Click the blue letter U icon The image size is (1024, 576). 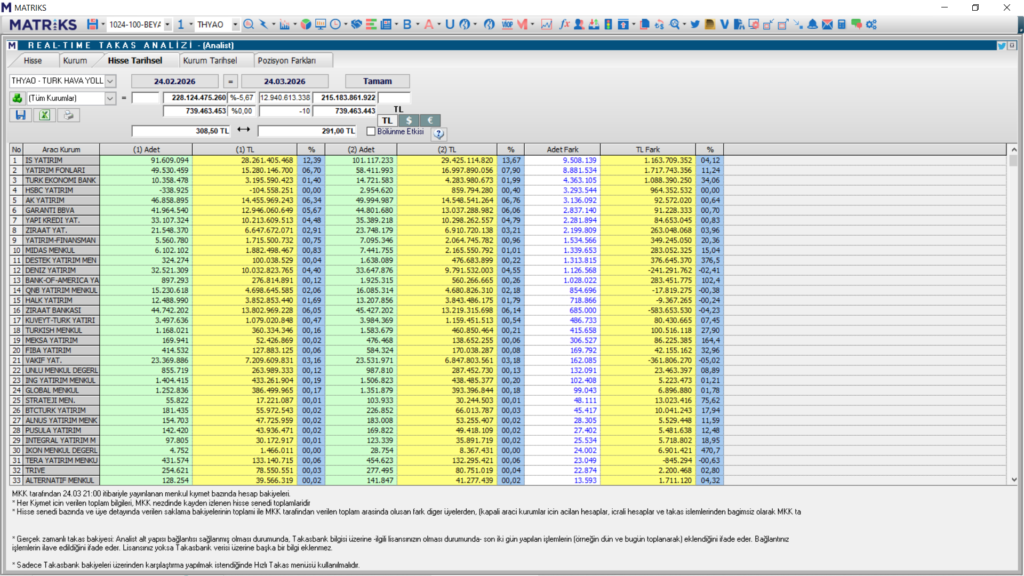tap(449, 24)
